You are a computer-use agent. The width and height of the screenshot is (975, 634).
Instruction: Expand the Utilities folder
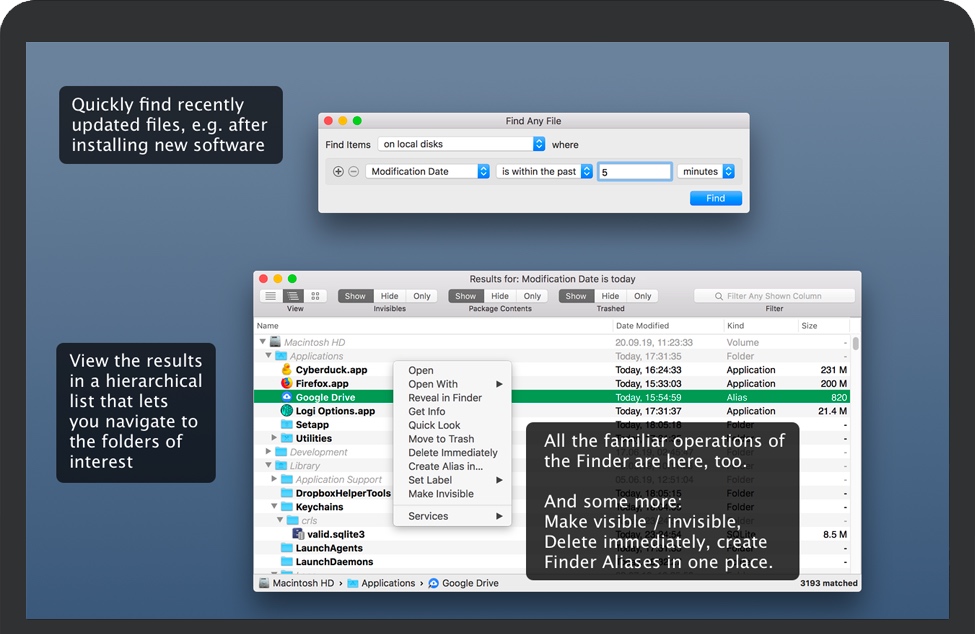[x=275, y=438]
